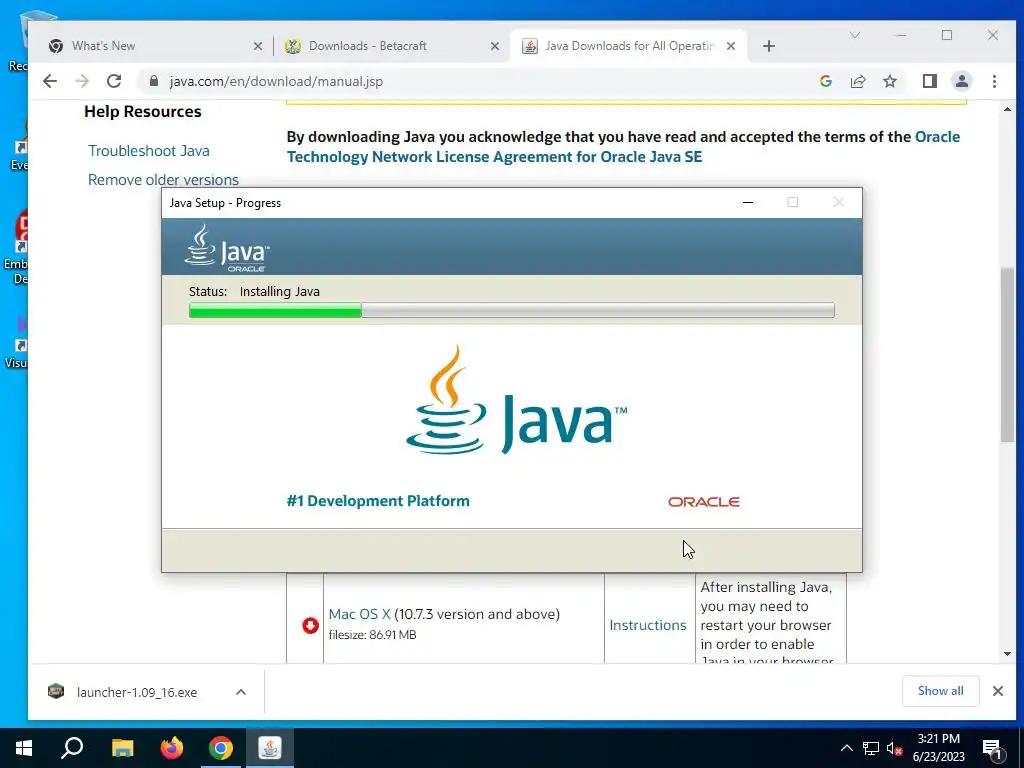Close the Java Downloads tab
The image size is (1024, 768).
point(731,46)
